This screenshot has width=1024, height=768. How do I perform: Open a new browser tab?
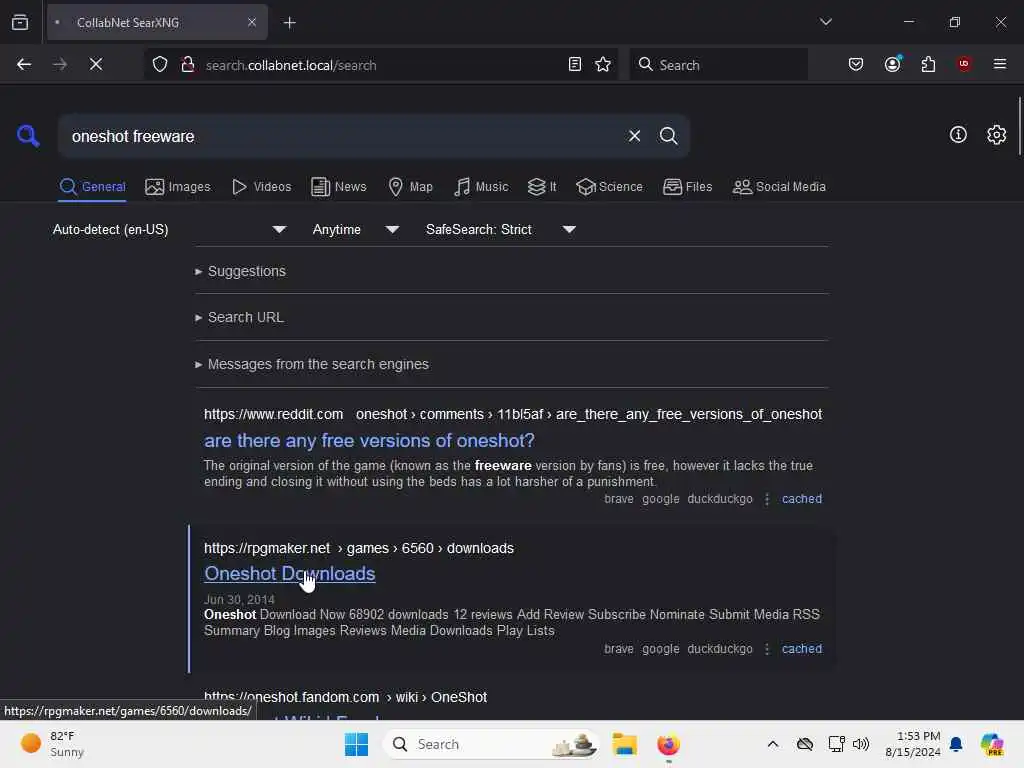(x=289, y=23)
